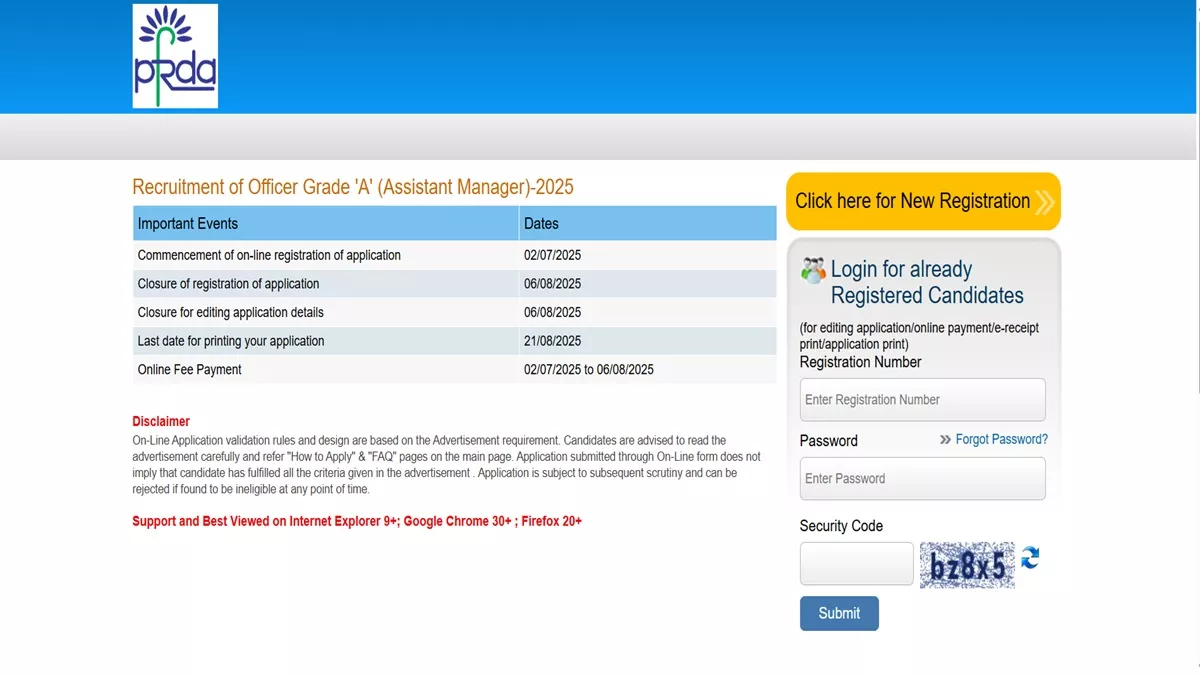This screenshot has height=675, width=1200.
Task: Click the PFRDA logo
Action: (175, 56)
